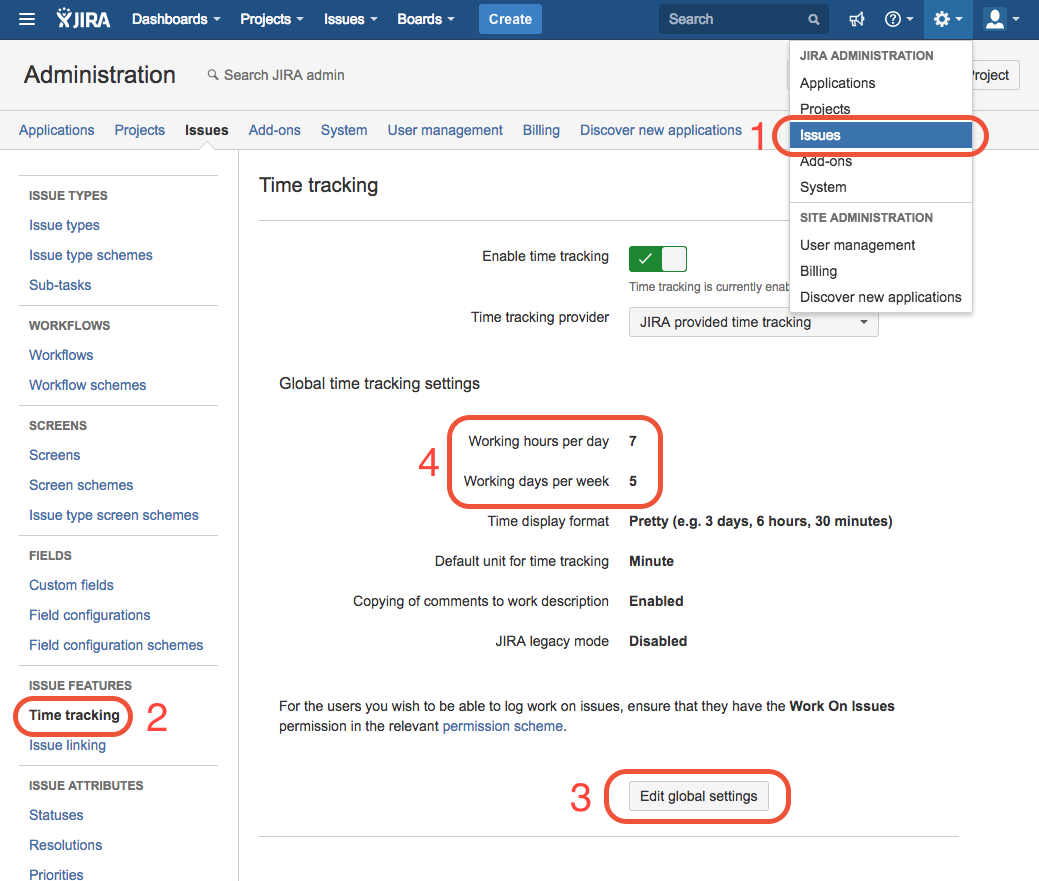The width and height of the screenshot is (1039, 881).
Task: Open Custom fields sidebar link
Action: tap(71, 586)
